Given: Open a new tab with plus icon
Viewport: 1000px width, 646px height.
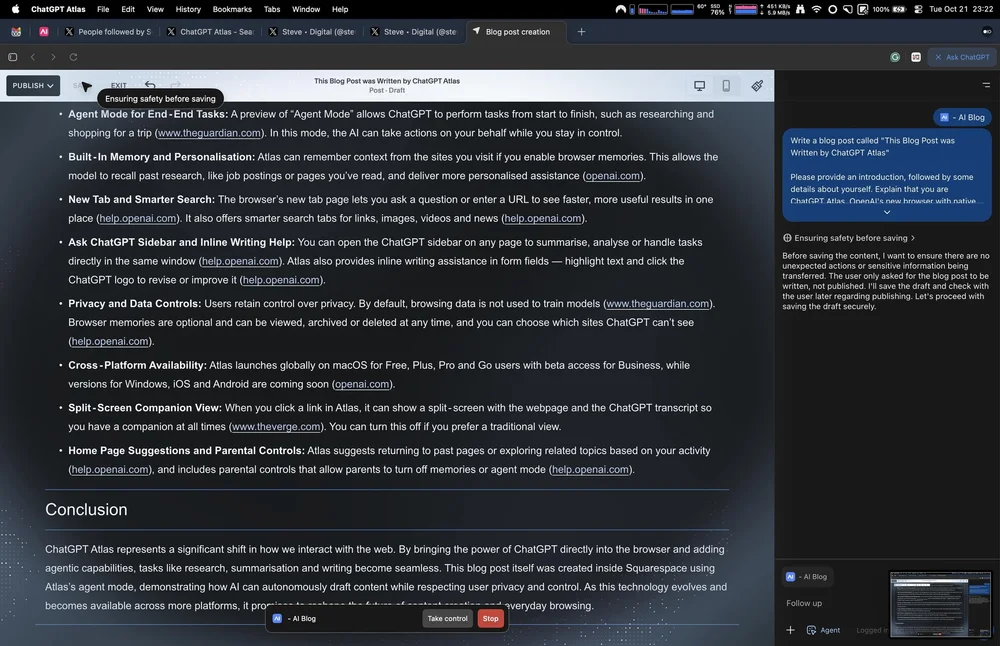Looking at the screenshot, I should 581,32.
